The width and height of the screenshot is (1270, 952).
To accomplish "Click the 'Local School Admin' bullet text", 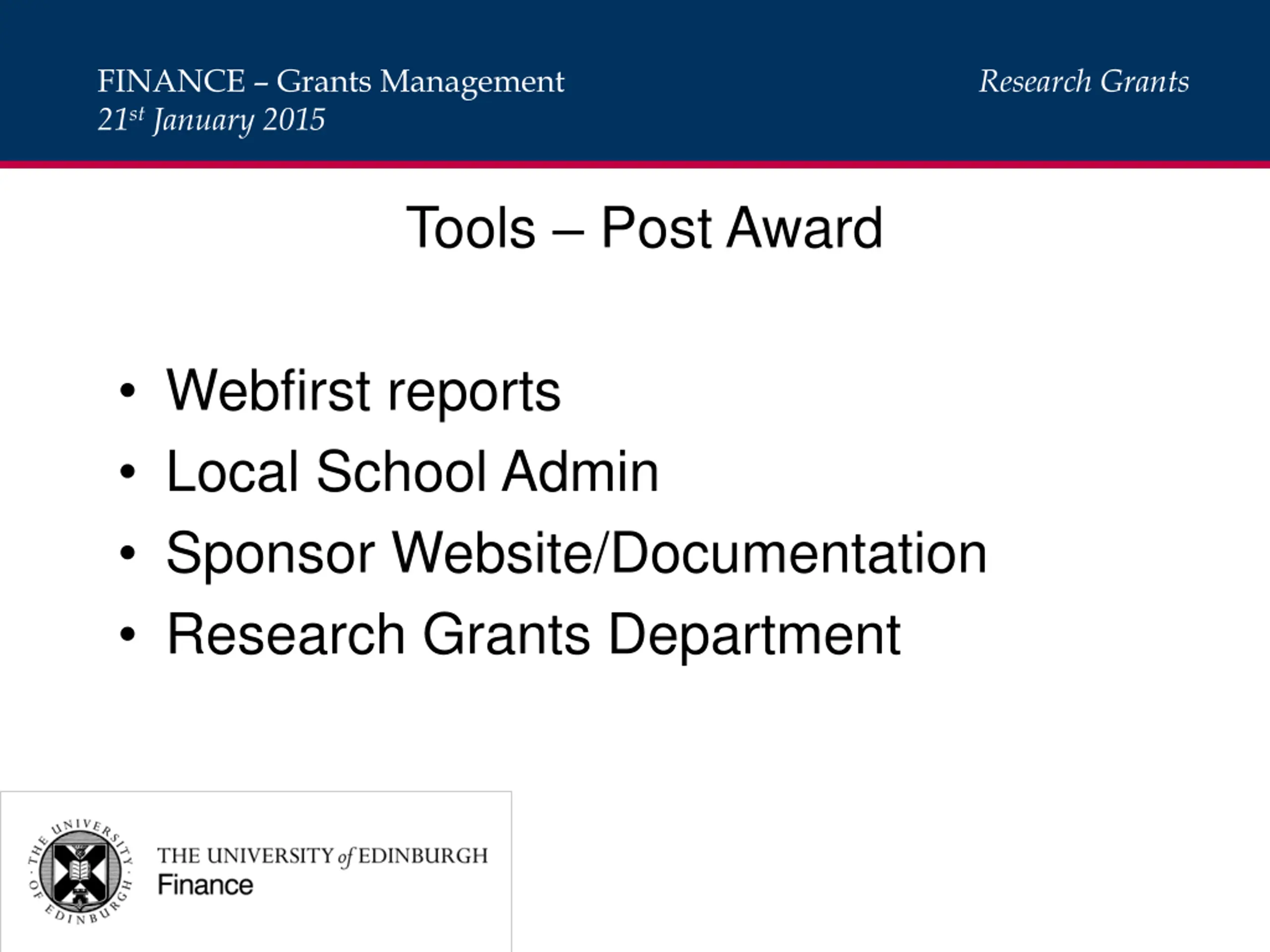I will coord(412,472).
